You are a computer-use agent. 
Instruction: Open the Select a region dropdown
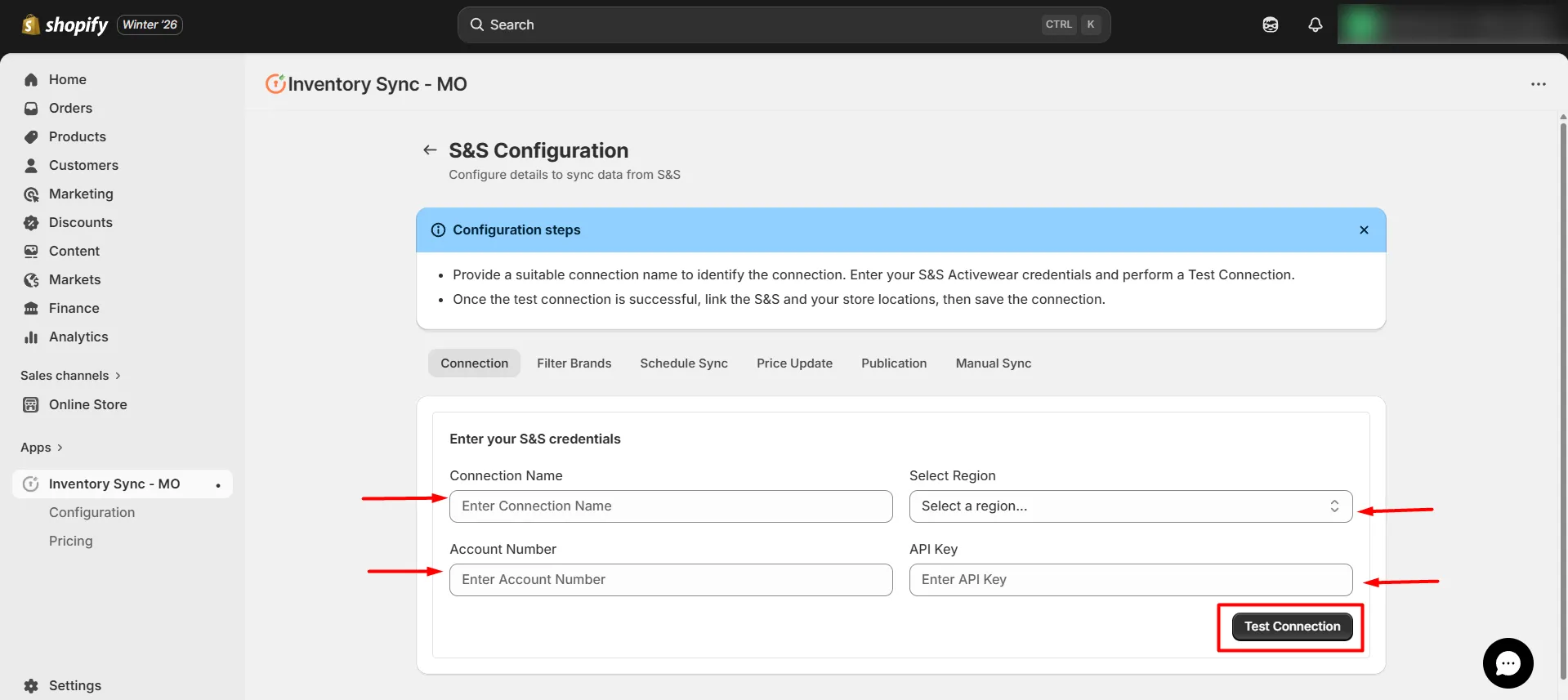click(x=1131, y=506)
